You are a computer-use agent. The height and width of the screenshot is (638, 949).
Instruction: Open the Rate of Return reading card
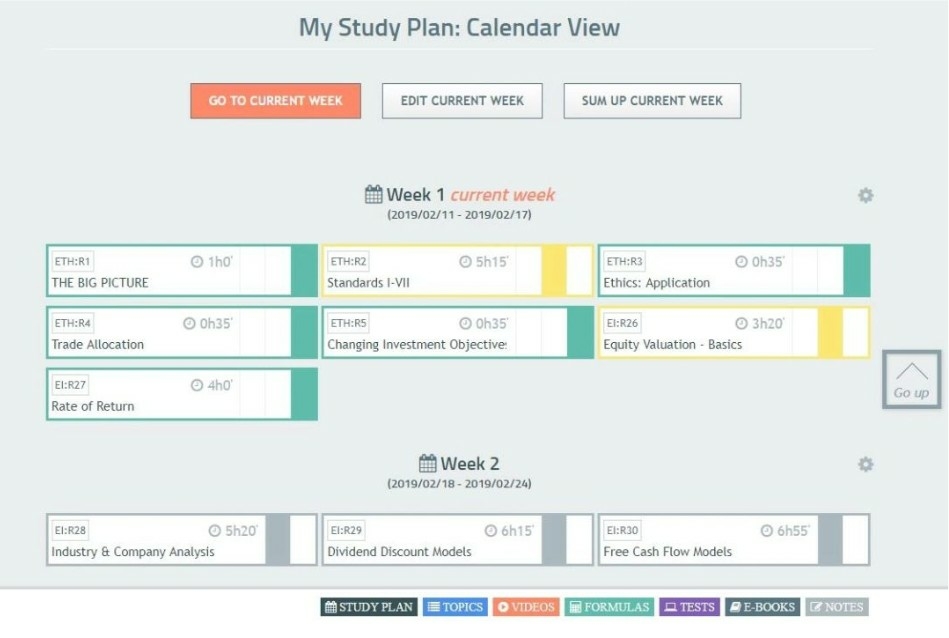182,394
